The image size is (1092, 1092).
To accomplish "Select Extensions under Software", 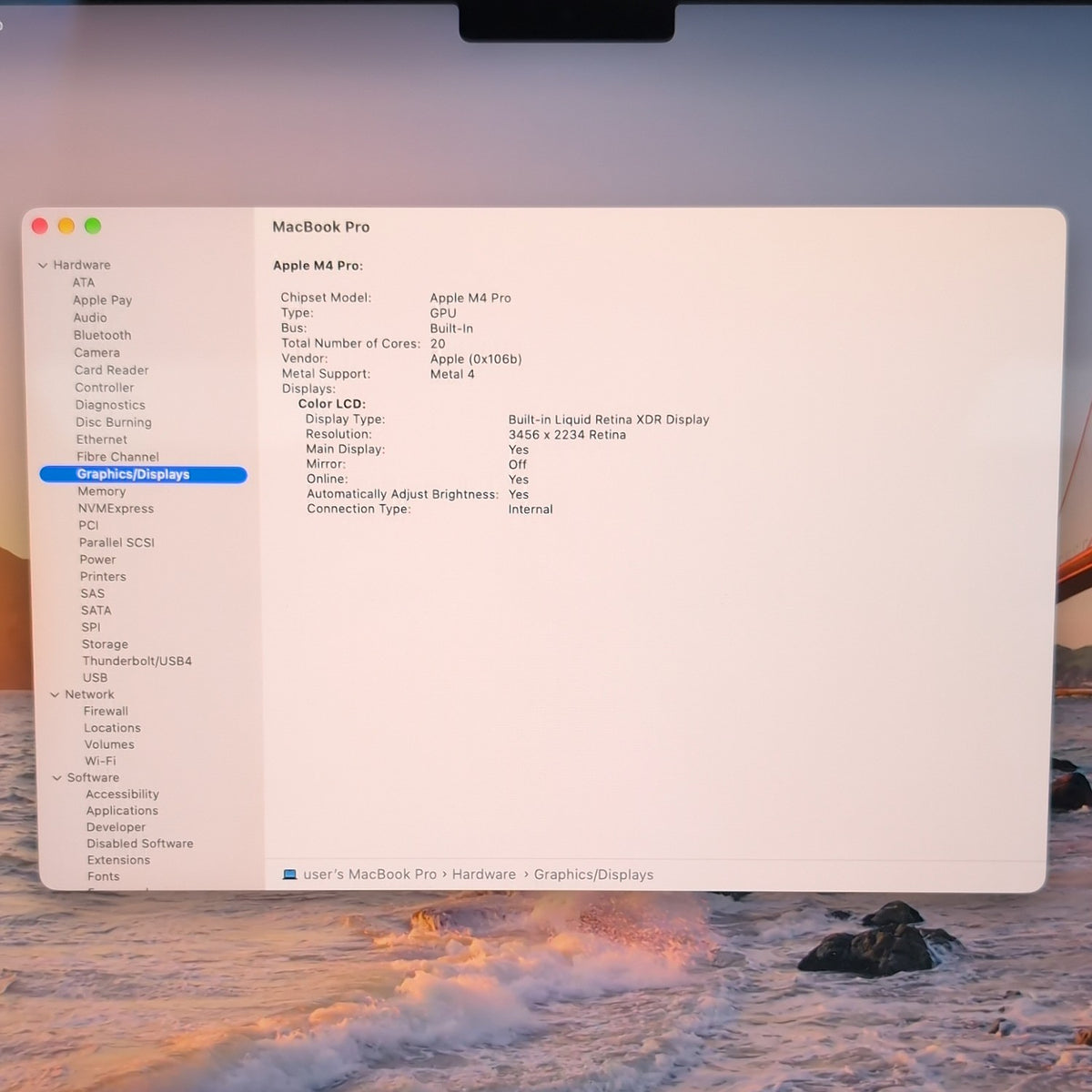I will (x=118, y=860).
